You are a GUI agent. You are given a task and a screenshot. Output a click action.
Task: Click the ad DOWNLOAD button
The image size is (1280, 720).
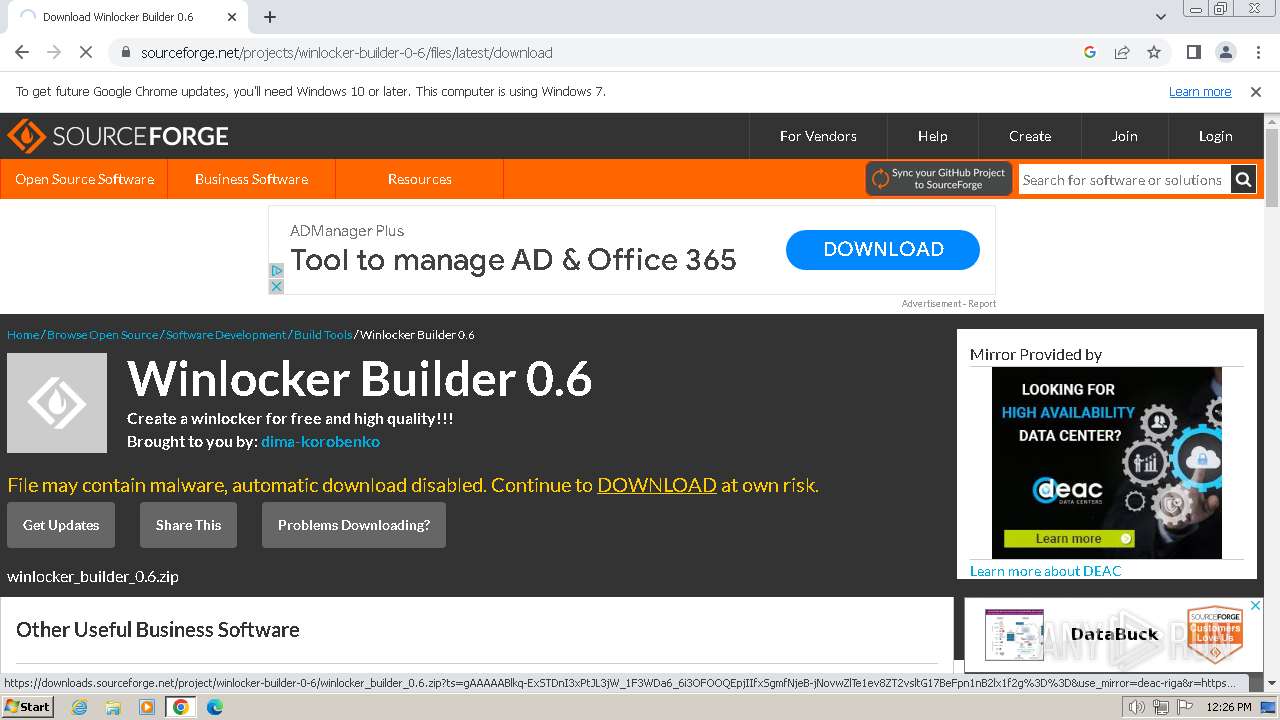click(883, 250)
